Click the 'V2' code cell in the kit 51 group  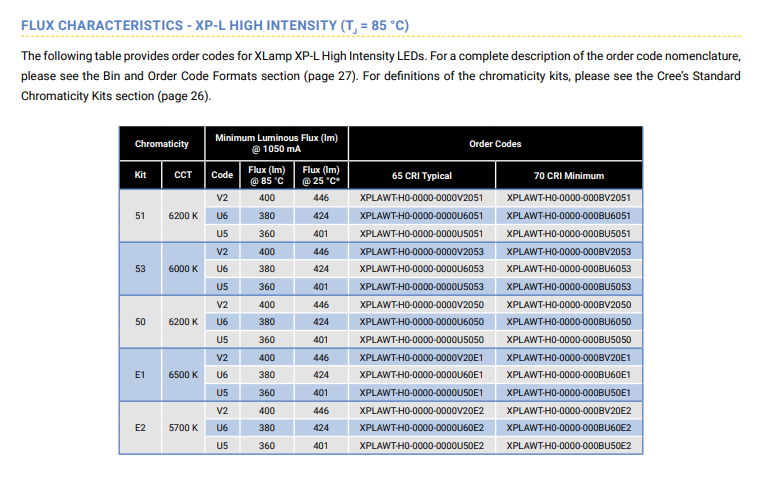pyautogui.click(x=222, y=198)
